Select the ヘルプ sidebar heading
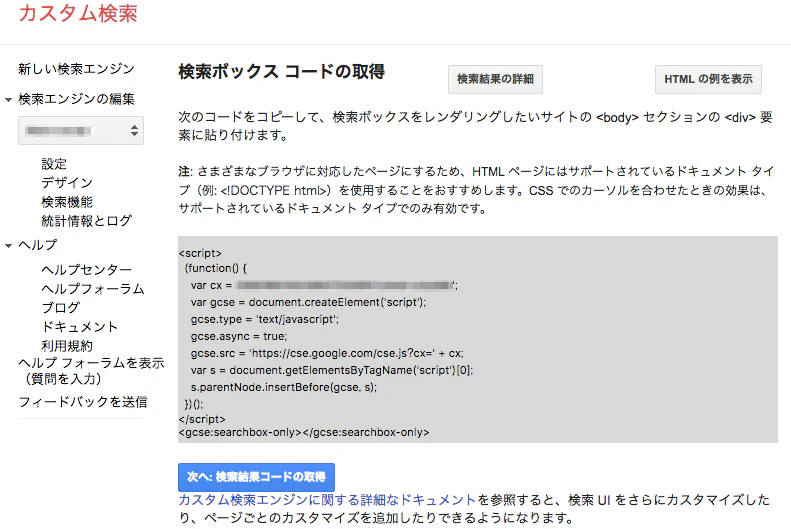This screenshot has height=529, width=791. coord(38,245)
